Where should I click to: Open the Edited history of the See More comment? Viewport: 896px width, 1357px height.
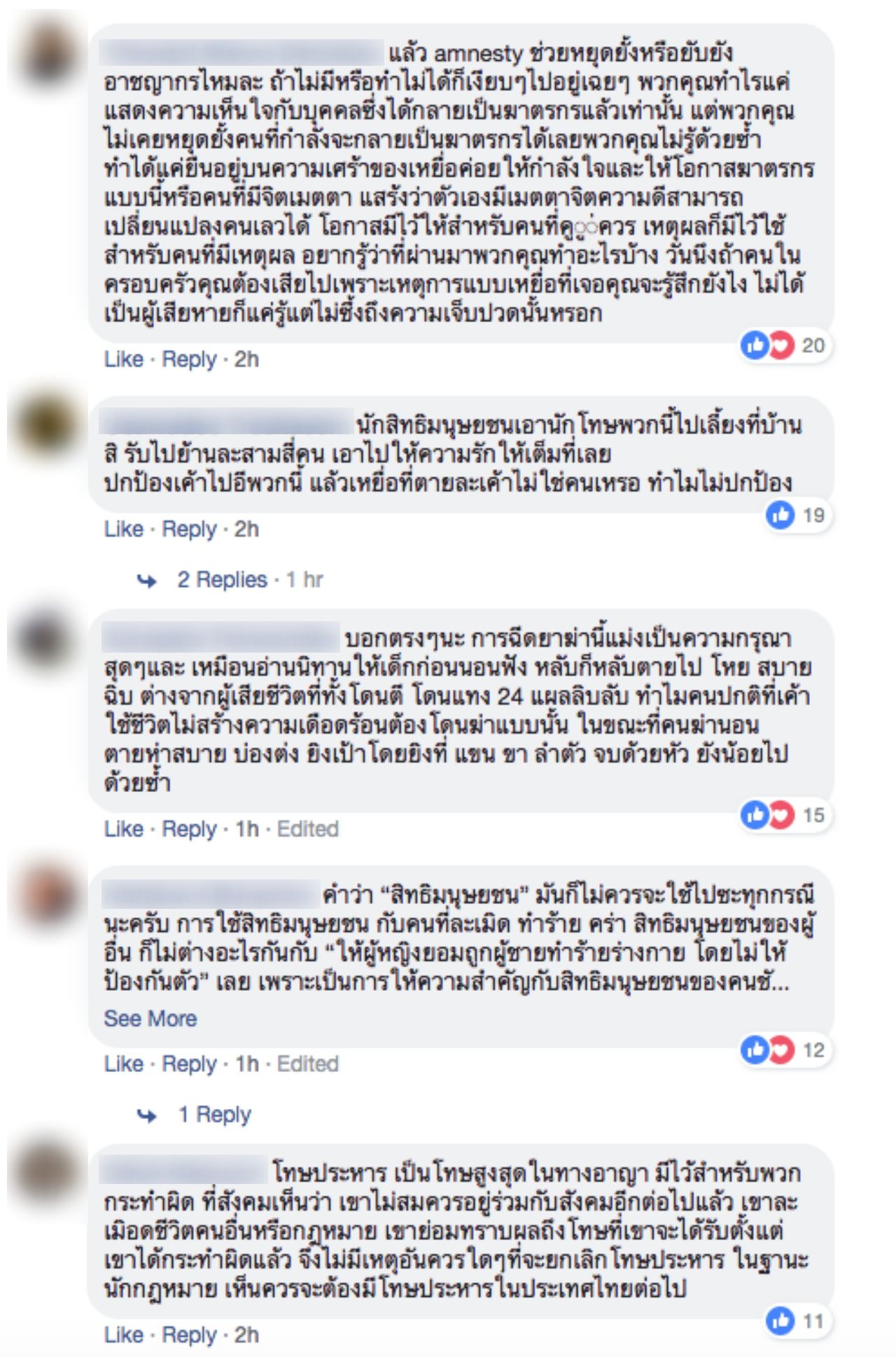point(308,1064)
